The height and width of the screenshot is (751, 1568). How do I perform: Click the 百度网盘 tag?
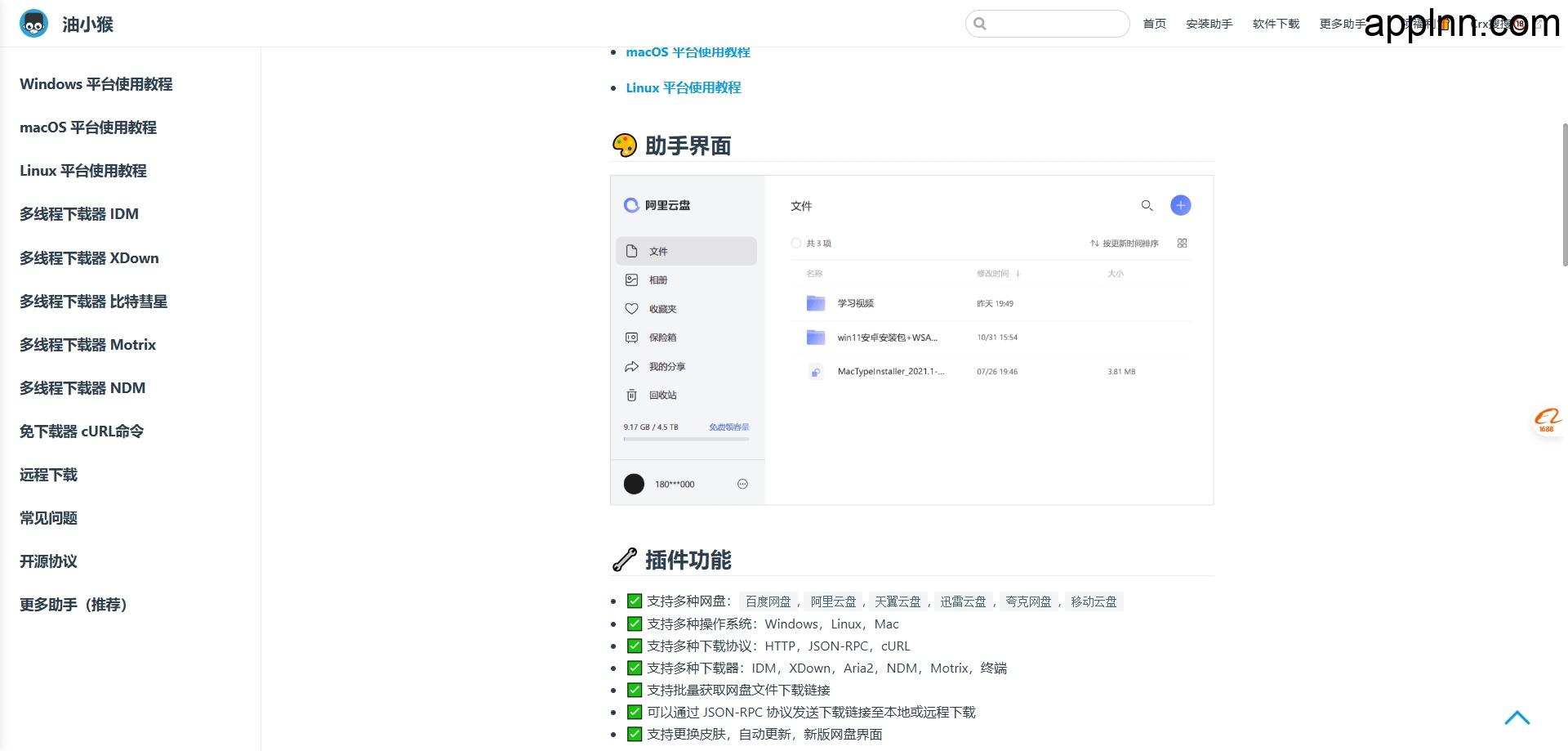point(768,601)
